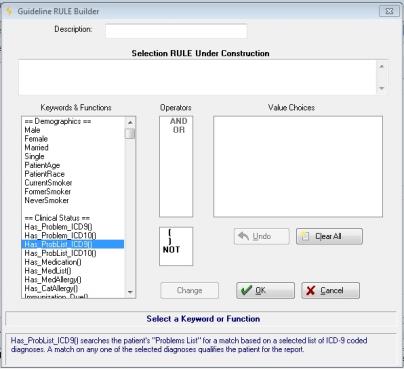Click rule construction box scroll down arrow

(x=382, y=88)
